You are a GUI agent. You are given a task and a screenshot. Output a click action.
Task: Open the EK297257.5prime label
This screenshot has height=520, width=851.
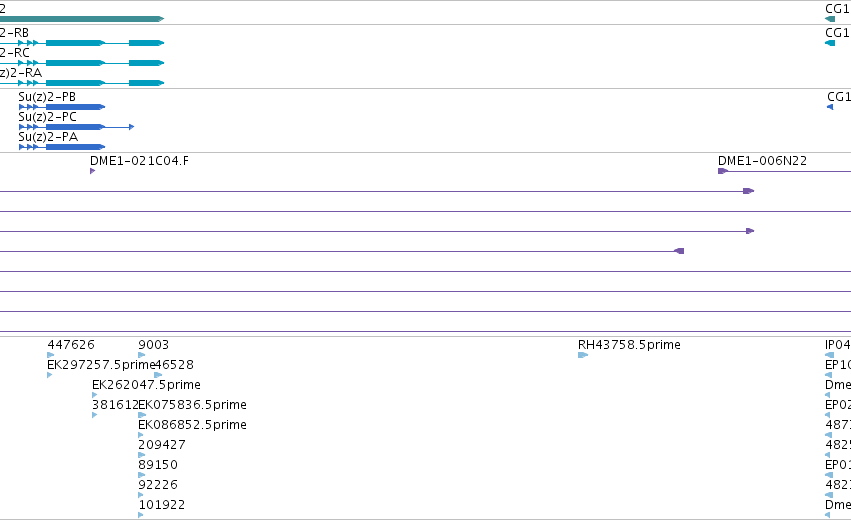[x=101, y=365]
